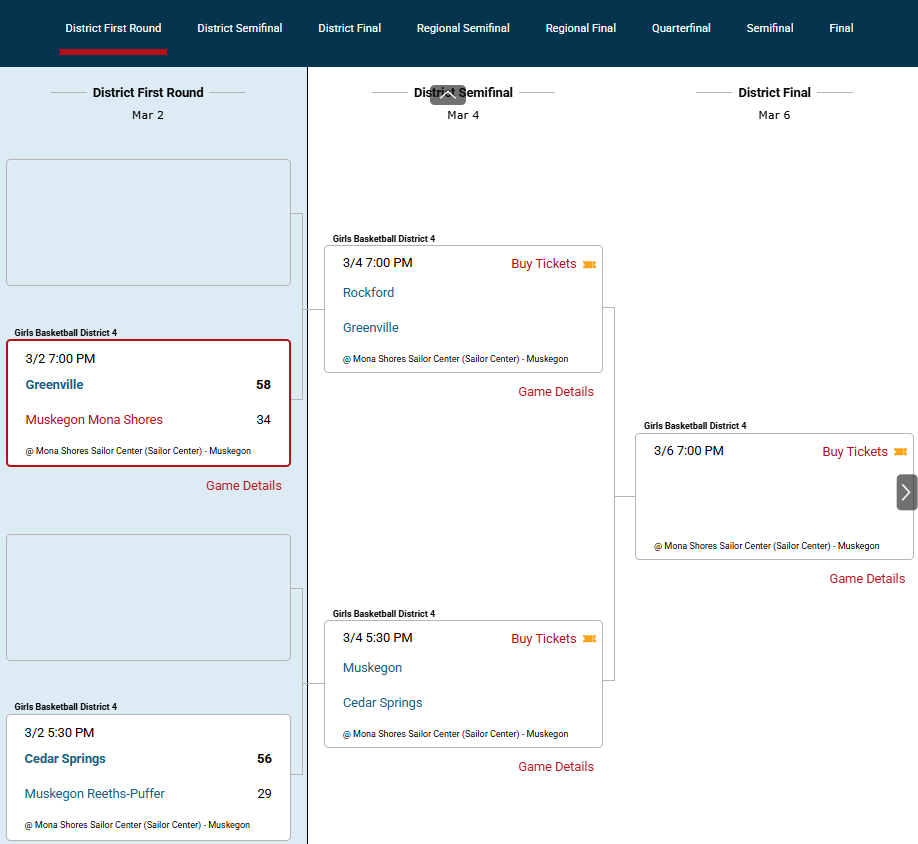Buy Tickets for the 3/6 7:00 PM final
Image resolution: width=918 pixels, height=844 pixels.
(854, 452)
